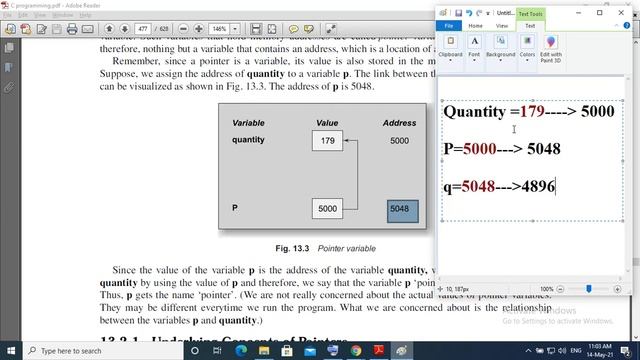
Task: Open the bookmarks panel in Reader sidebar
Action: [x=9, y=68]
